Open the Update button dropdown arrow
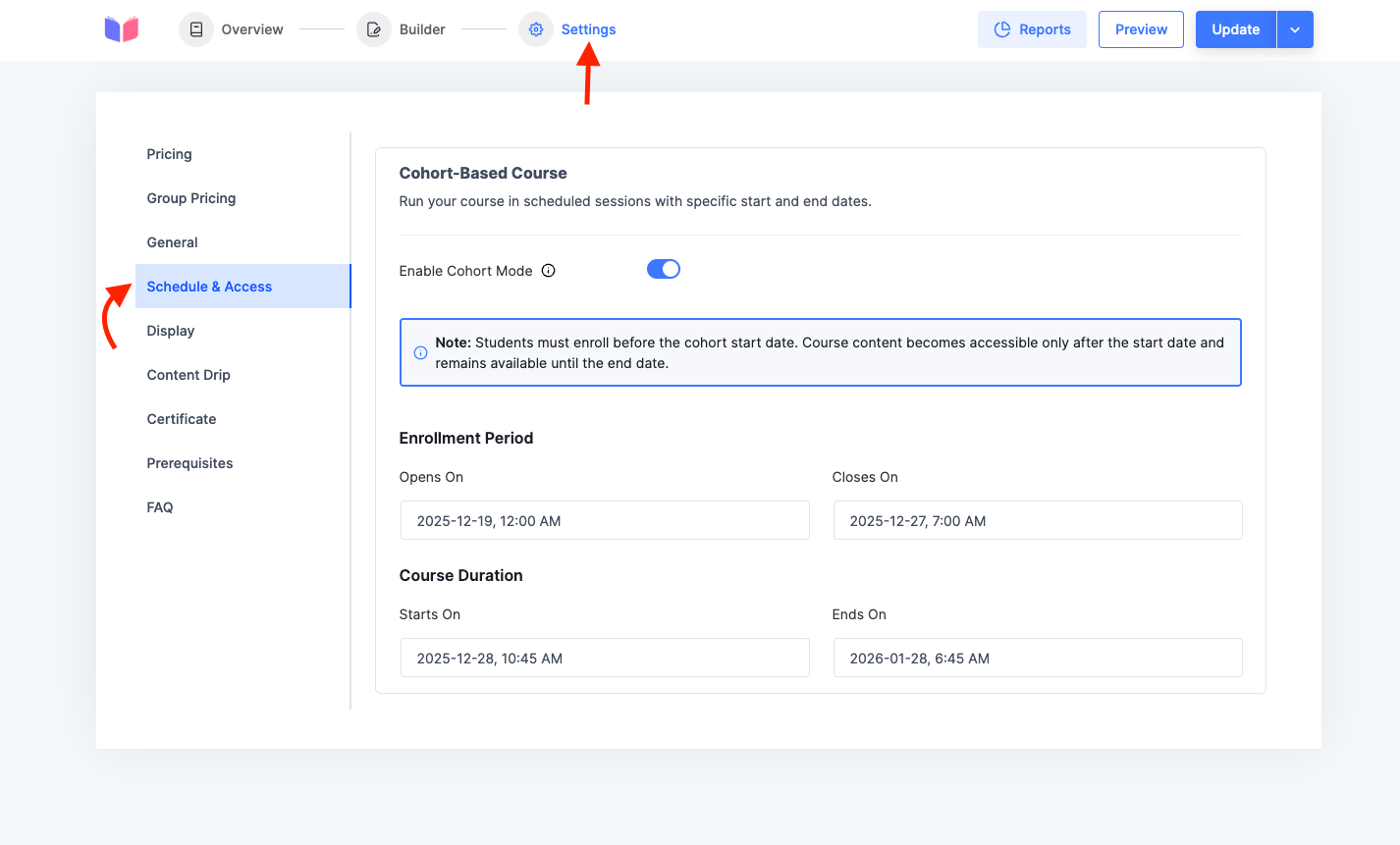Image resolution: width=1400 pixels, height=845 pixels. coord(1295,29)
